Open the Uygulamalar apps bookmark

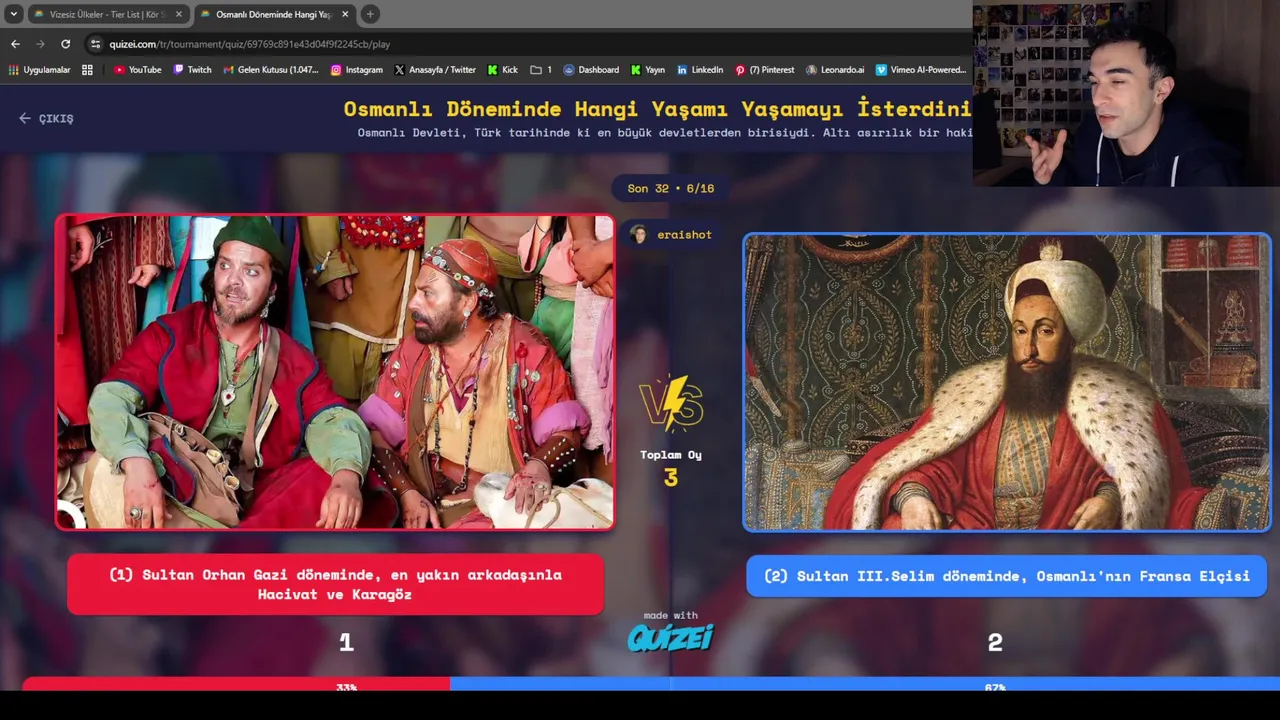pos(39,70)
